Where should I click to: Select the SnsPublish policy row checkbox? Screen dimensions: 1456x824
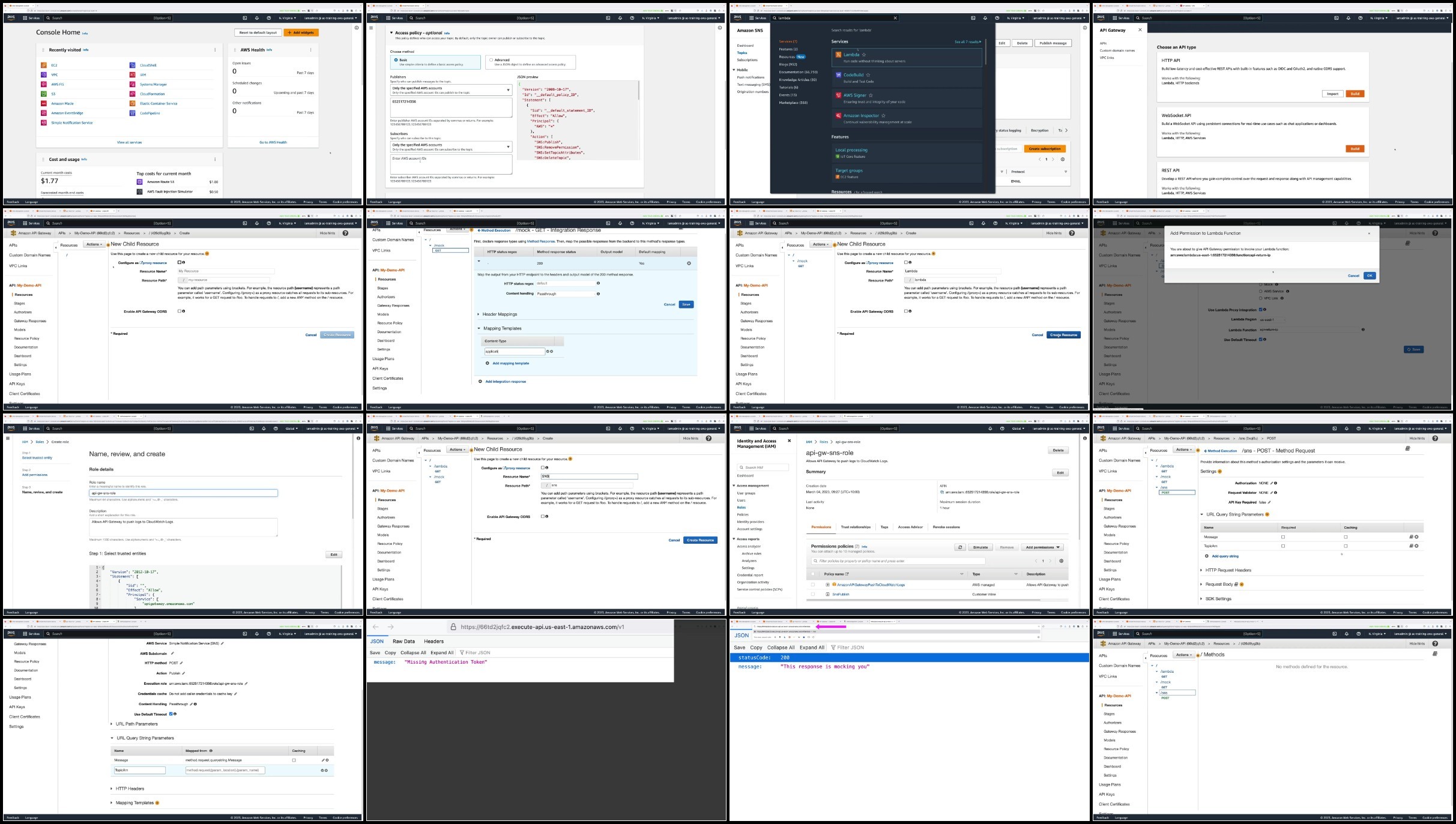pyautogui.click(x=813, y=594)
